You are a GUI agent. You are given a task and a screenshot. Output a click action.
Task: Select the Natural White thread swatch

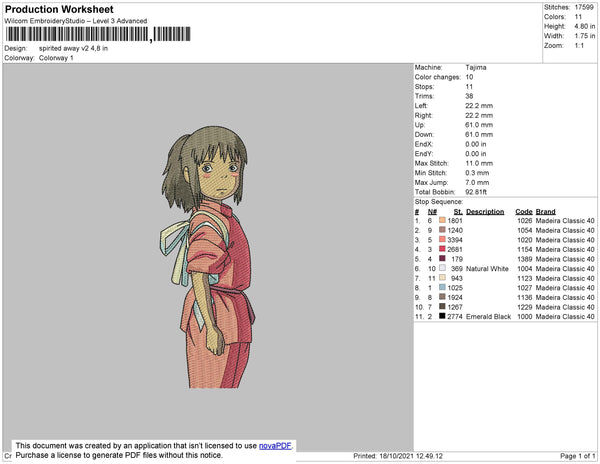coord(442,268)
